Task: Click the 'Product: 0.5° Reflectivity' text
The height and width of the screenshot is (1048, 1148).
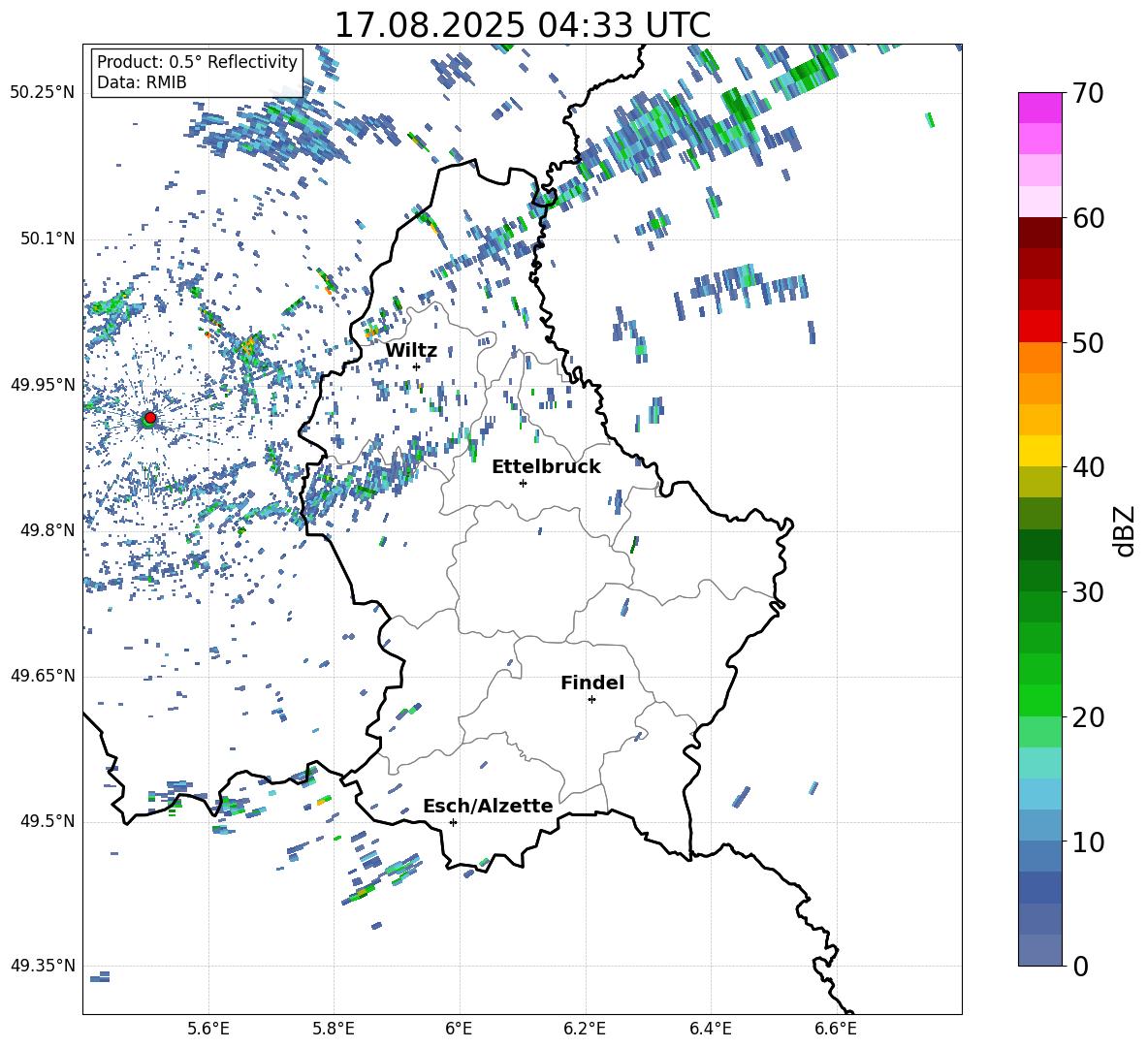Action: coord(197,62)
